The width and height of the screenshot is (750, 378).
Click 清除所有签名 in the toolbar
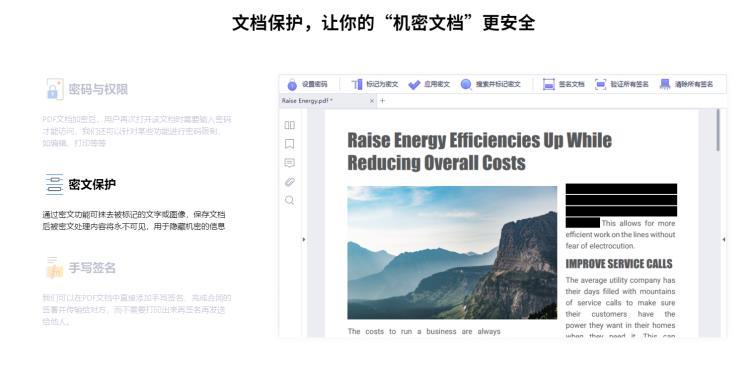(686, 84)
